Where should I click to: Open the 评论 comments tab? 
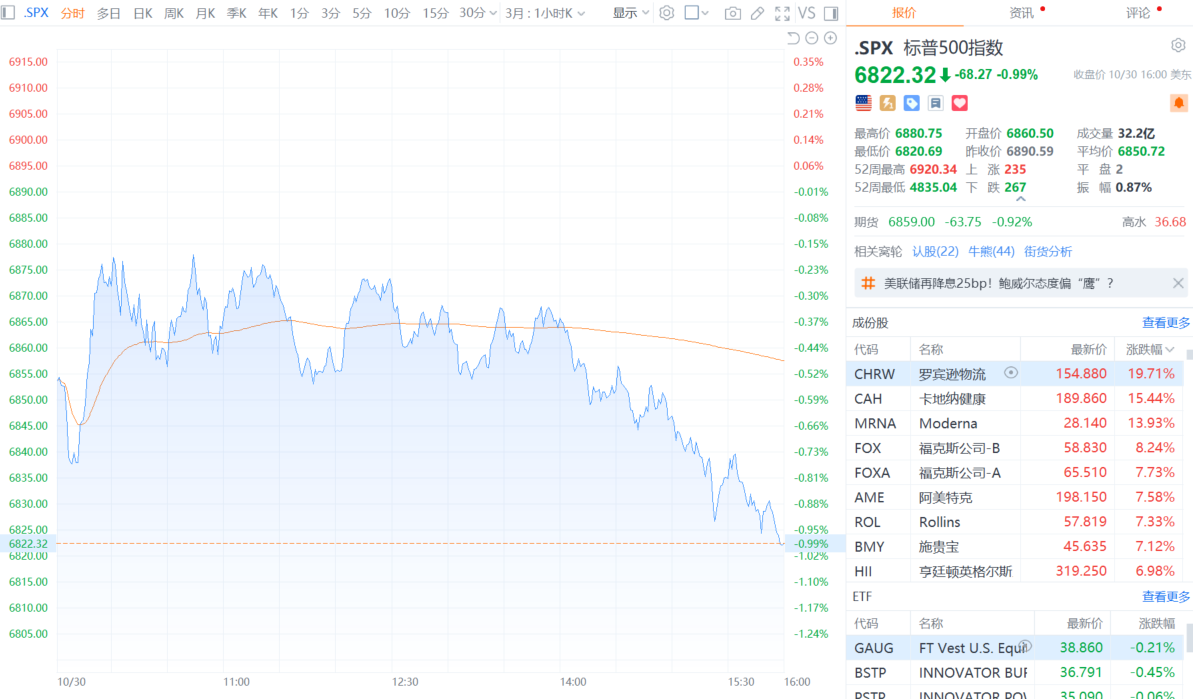click(x=1137, y=13)
